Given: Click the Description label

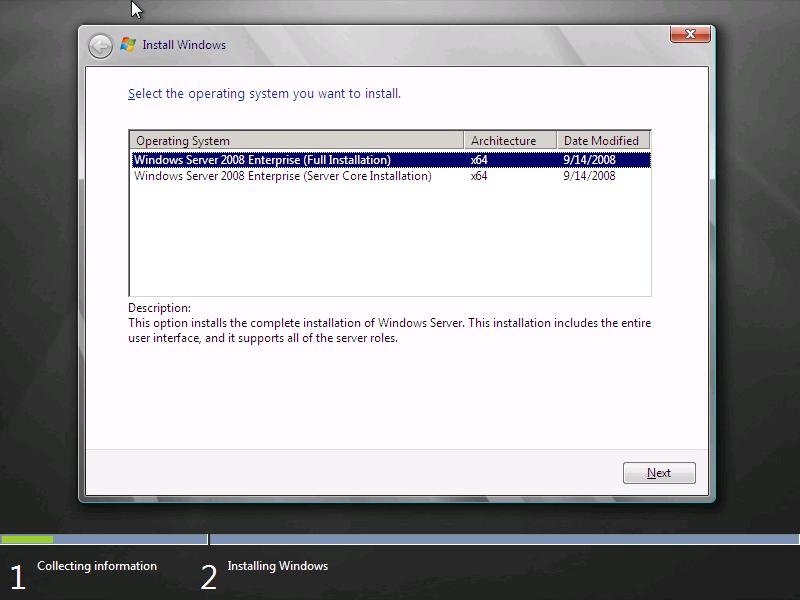Looking at the screenshot, I should pos(159,308).
